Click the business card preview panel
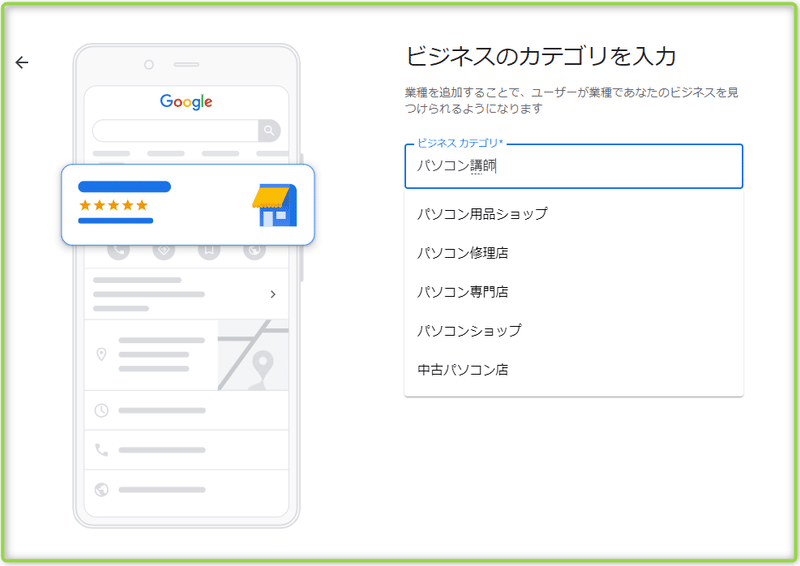Viewport: 800px width, 566px height. pyautogui.click(x=188, y=205)
